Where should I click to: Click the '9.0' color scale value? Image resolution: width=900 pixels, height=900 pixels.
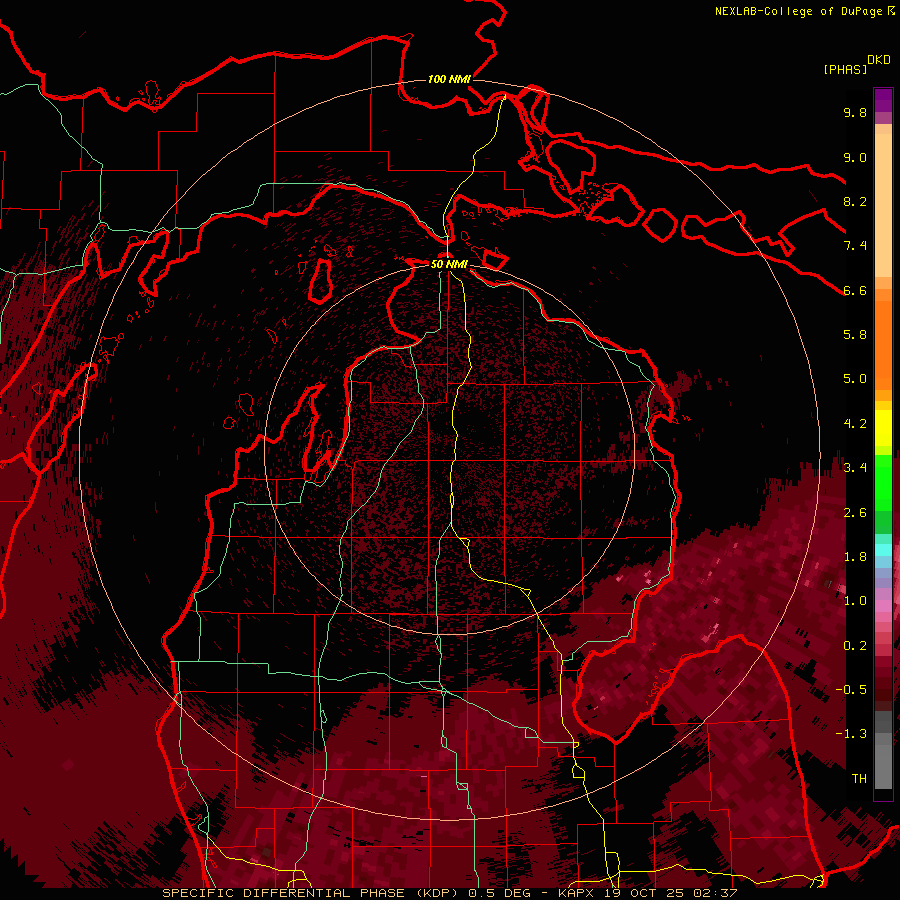coord(855,157)
